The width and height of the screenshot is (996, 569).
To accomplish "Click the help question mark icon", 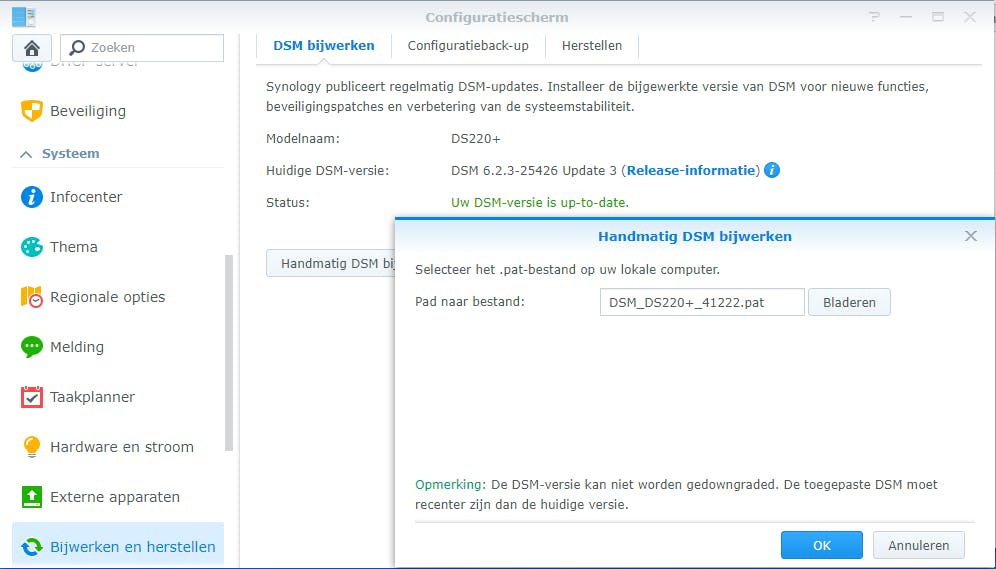I will click(x=874, y=17).
